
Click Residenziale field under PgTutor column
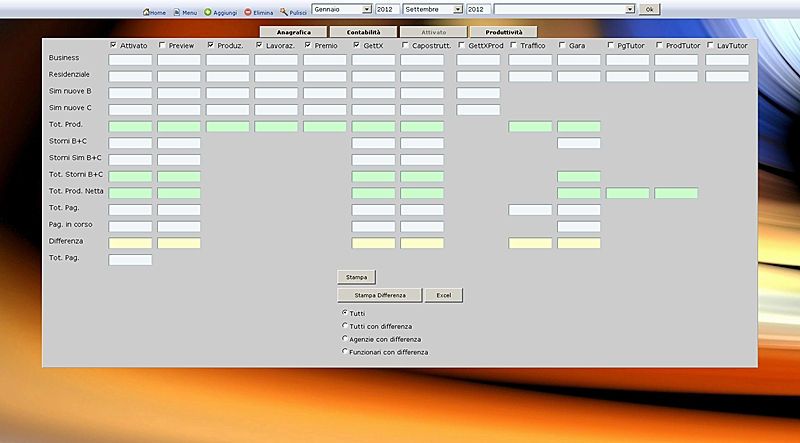[x=628, y=77]
